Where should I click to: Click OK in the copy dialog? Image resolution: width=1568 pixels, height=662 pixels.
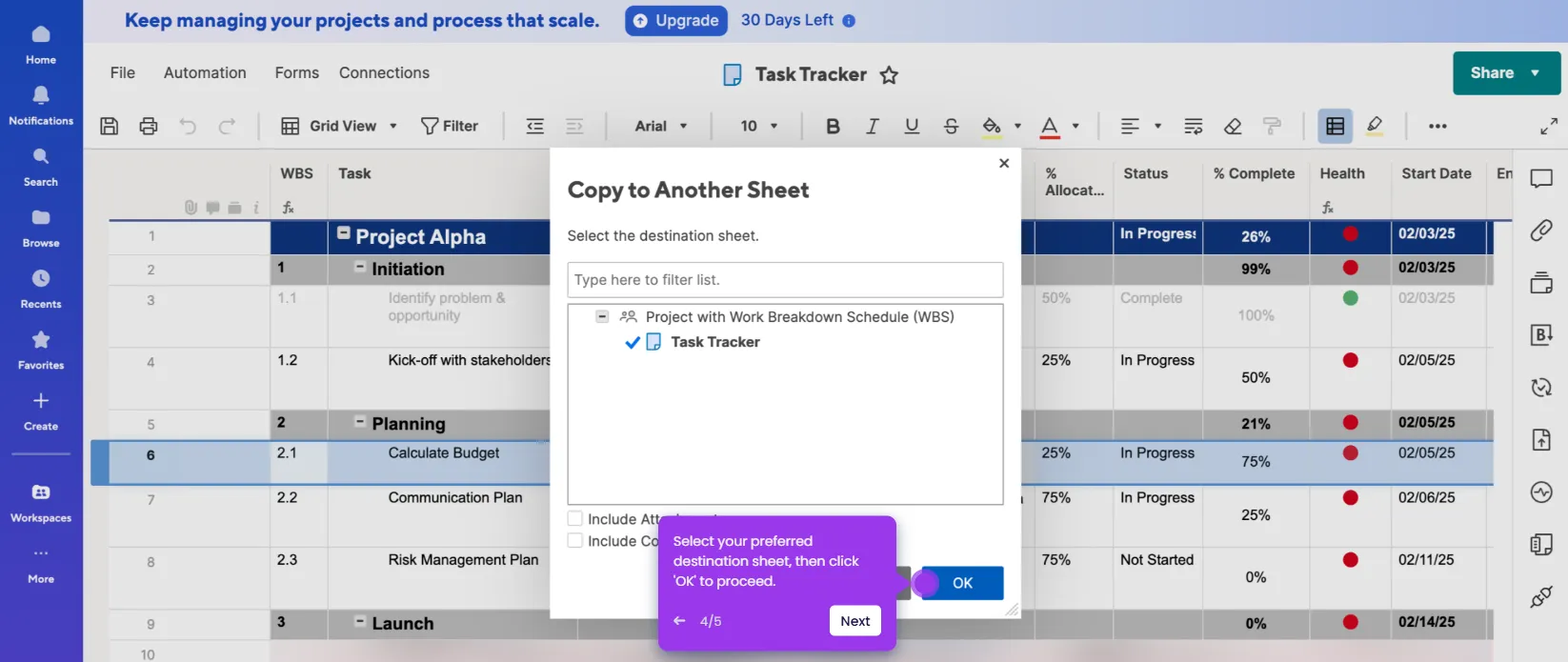962,583
